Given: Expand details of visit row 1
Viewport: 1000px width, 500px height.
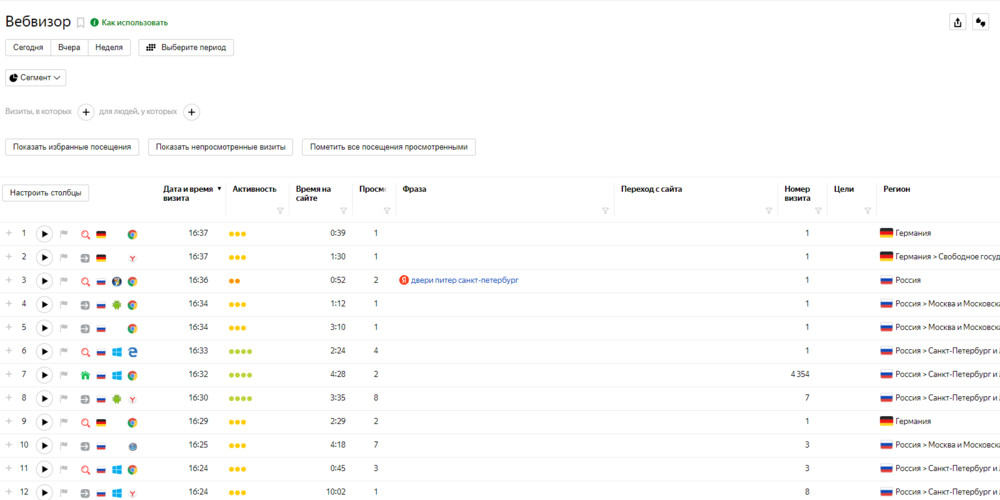Looking at the screenshot, I should 9,233.
